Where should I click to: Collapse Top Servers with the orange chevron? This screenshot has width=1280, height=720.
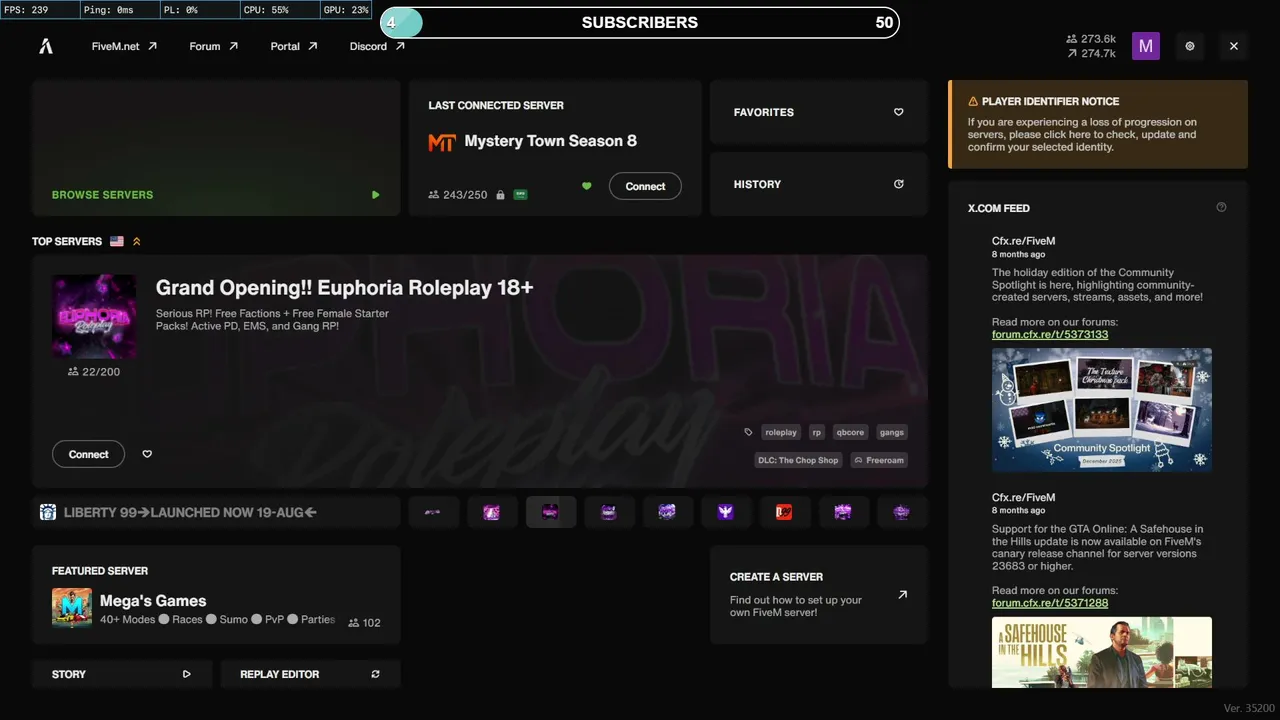tap(137, 241)
